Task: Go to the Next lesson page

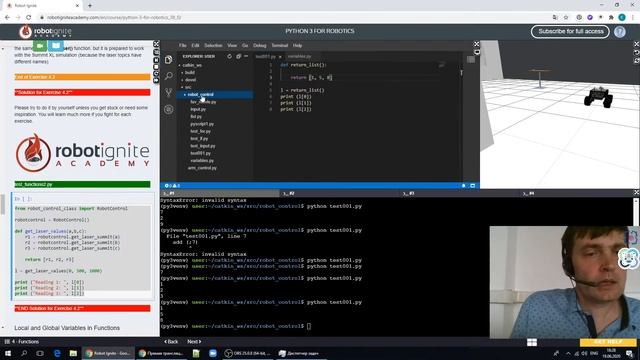Action: click(x=194, y=342)
